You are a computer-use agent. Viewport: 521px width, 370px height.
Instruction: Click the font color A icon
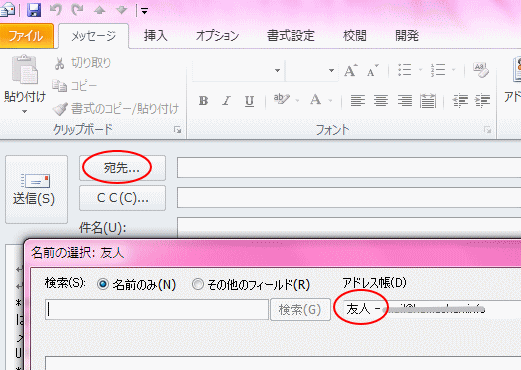[x=315, y=100]
